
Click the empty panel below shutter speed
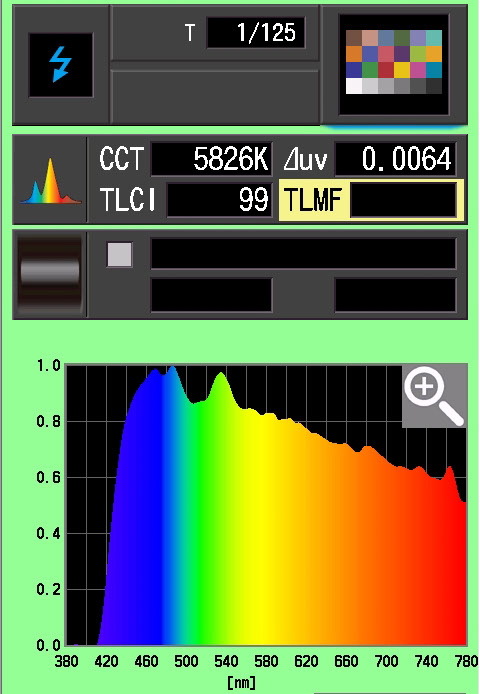point(215,96)
